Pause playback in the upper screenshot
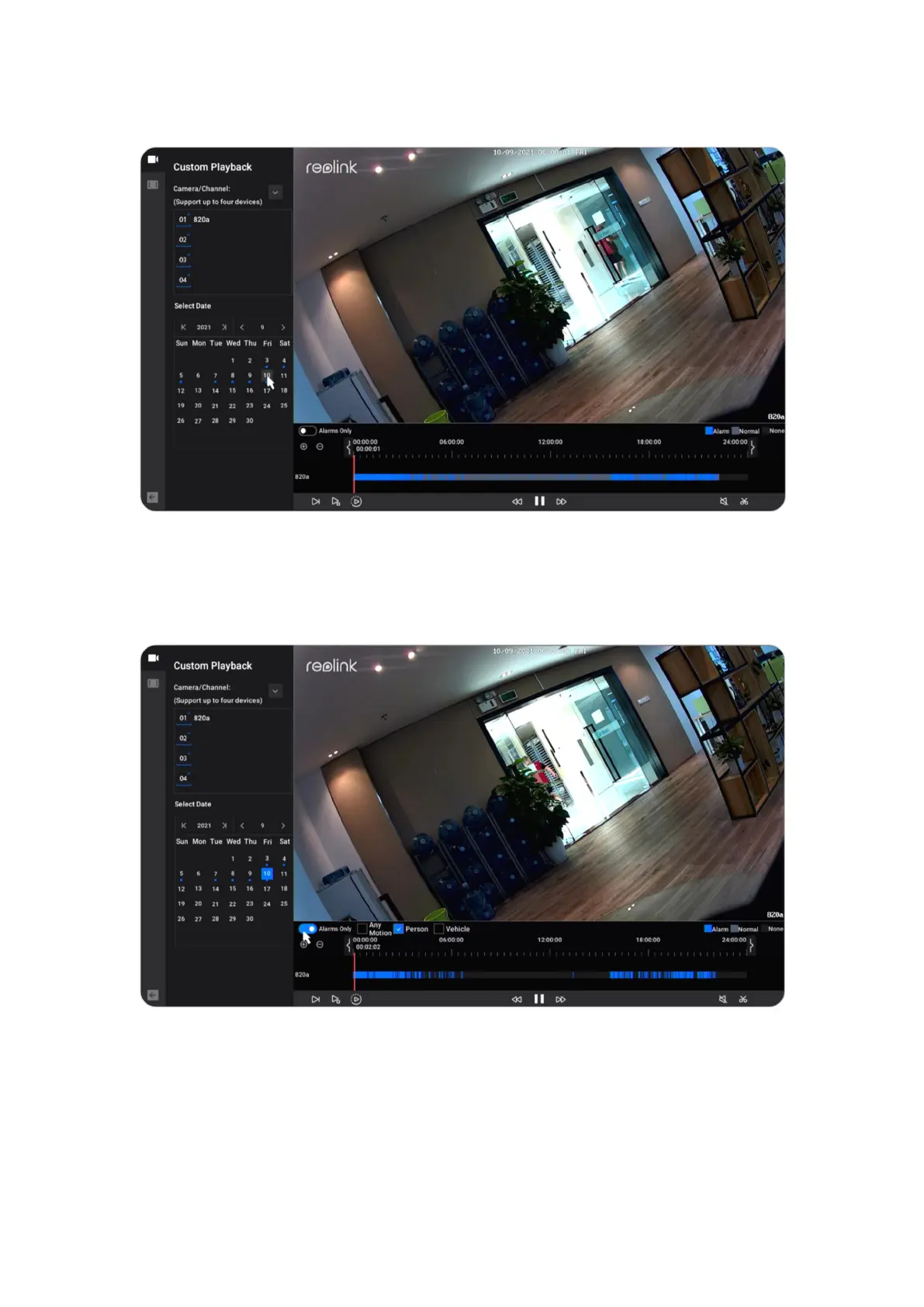The height and width of the screenshot is (1307, 924). tap(539, 501)
